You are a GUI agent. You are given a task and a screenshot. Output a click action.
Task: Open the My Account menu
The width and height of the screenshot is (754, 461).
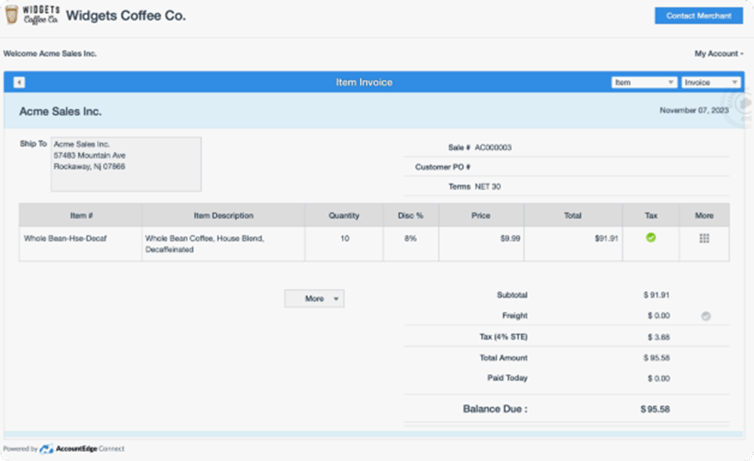tap(718, 53)
